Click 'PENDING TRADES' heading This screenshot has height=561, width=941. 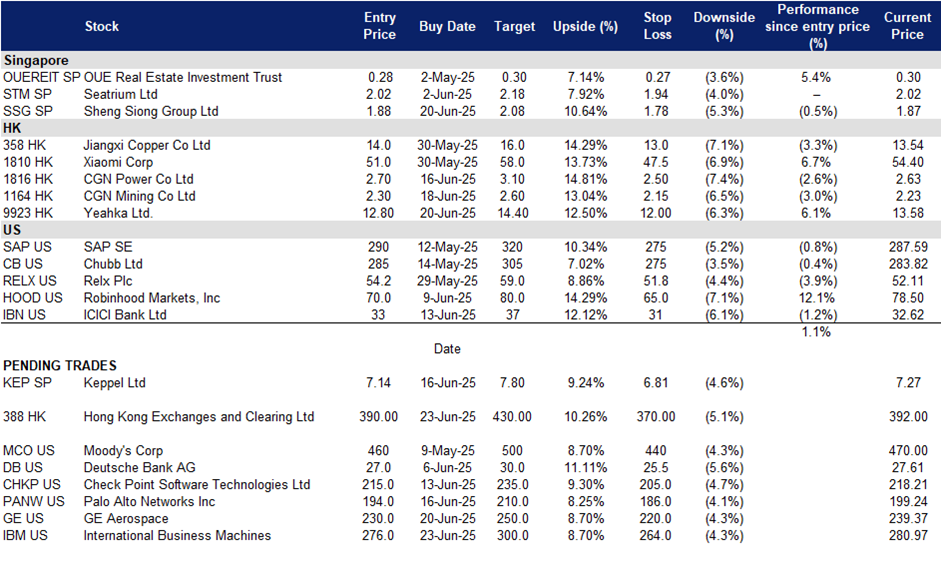tap(59, 365)
